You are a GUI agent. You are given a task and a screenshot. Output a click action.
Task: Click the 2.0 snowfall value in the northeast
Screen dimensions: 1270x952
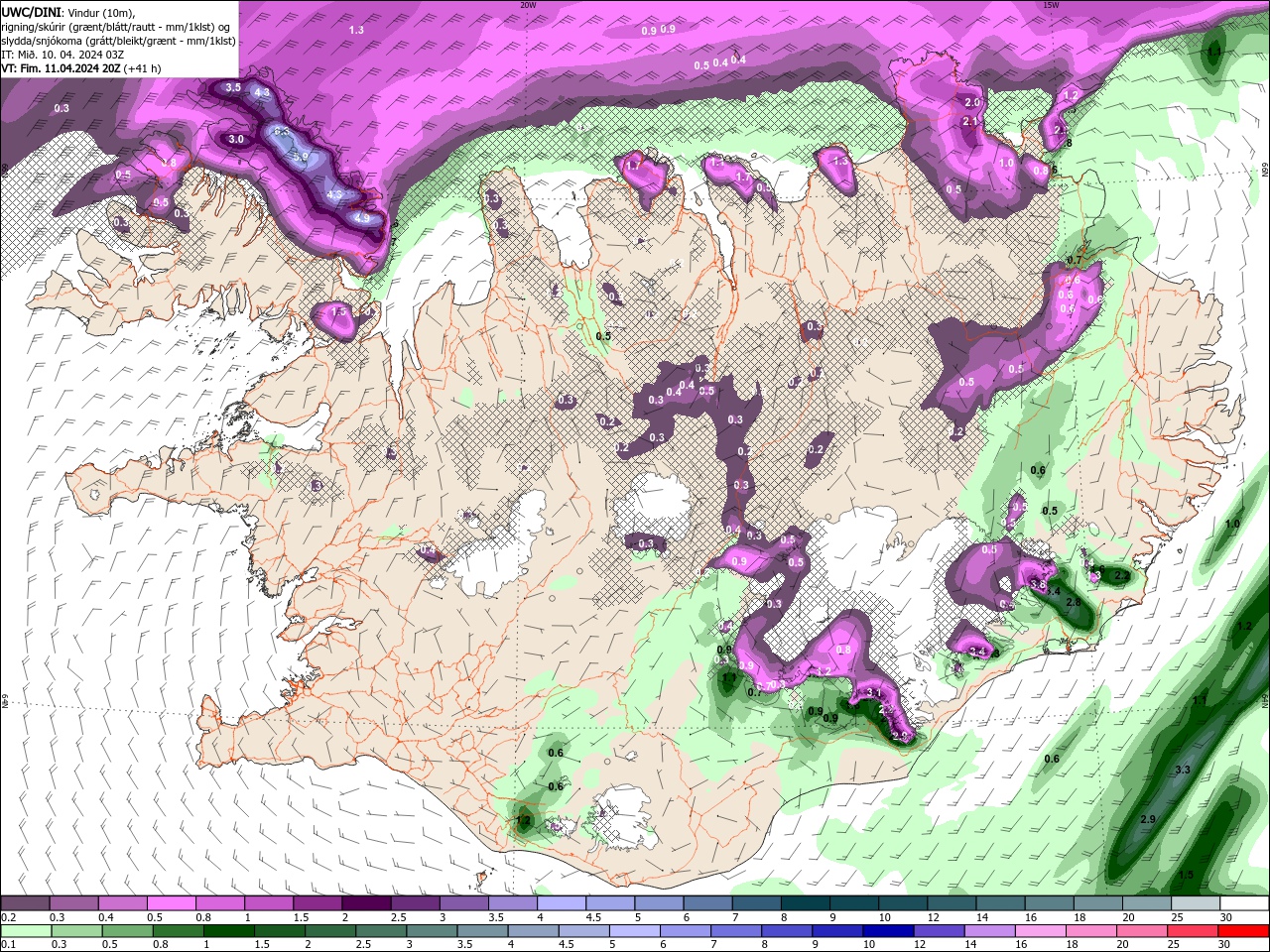(972, 102)
